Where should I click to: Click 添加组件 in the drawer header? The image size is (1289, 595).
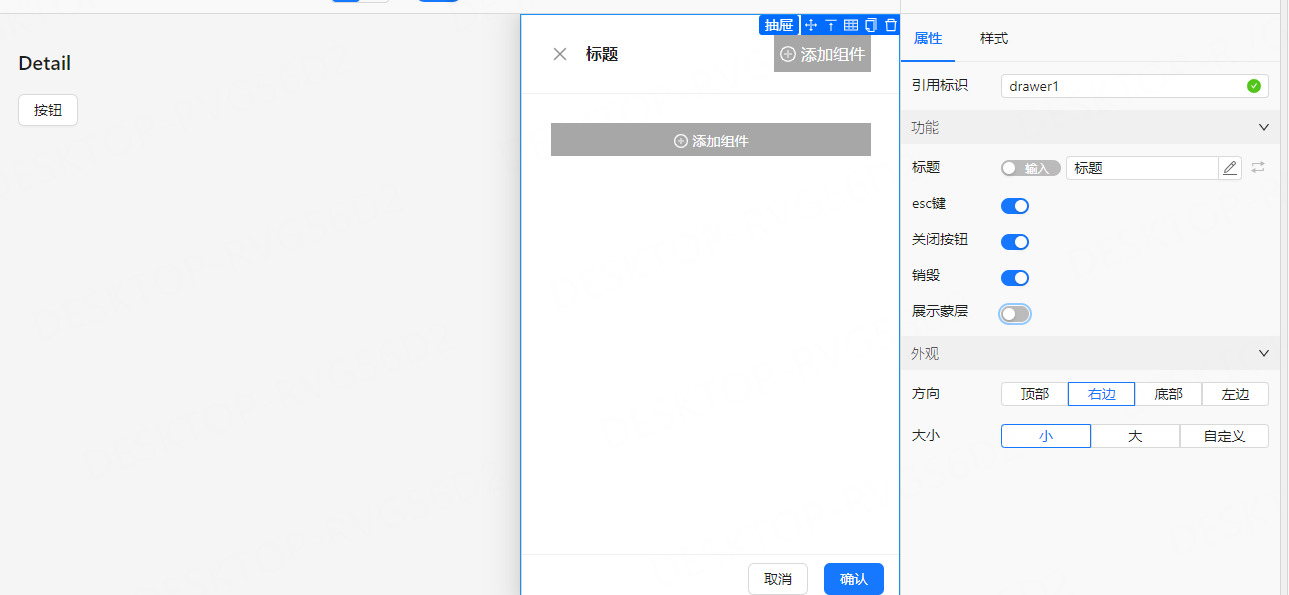pos(822,54)
